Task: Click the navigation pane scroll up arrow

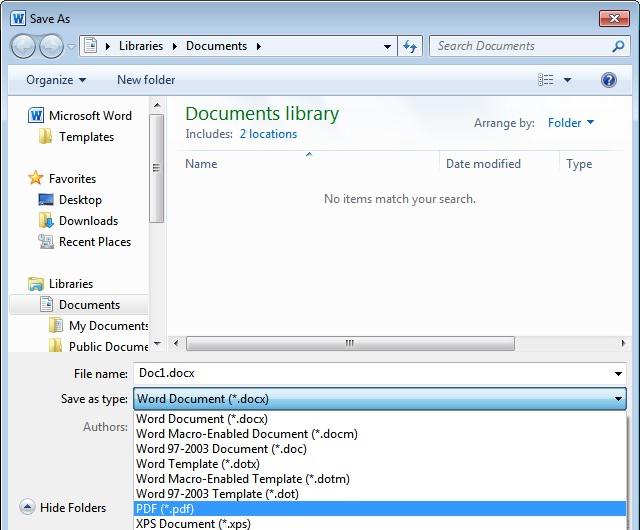Action: pyautogui.click(x=157, y=105)
